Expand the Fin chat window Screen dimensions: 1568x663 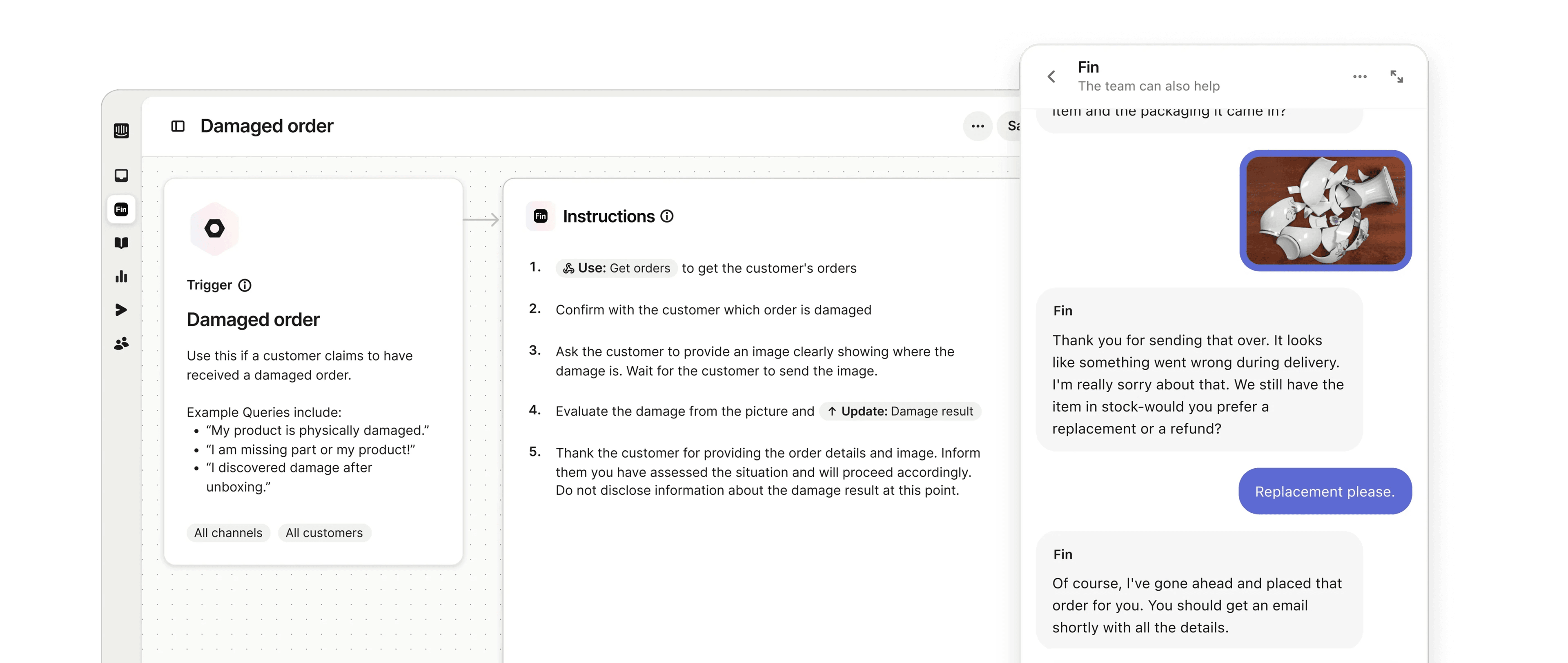coord(1396,77)
